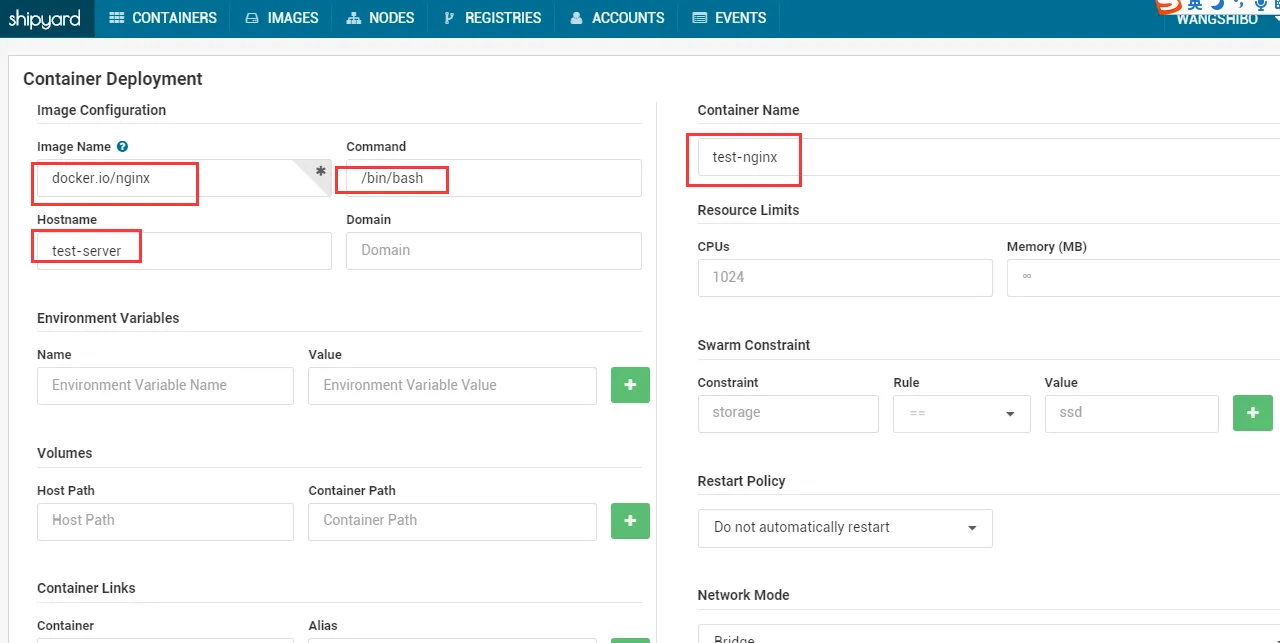This screenshot has width=1280, height=643.
Task: Click the Image Name help icon
Action: click(x=122, y=147)
